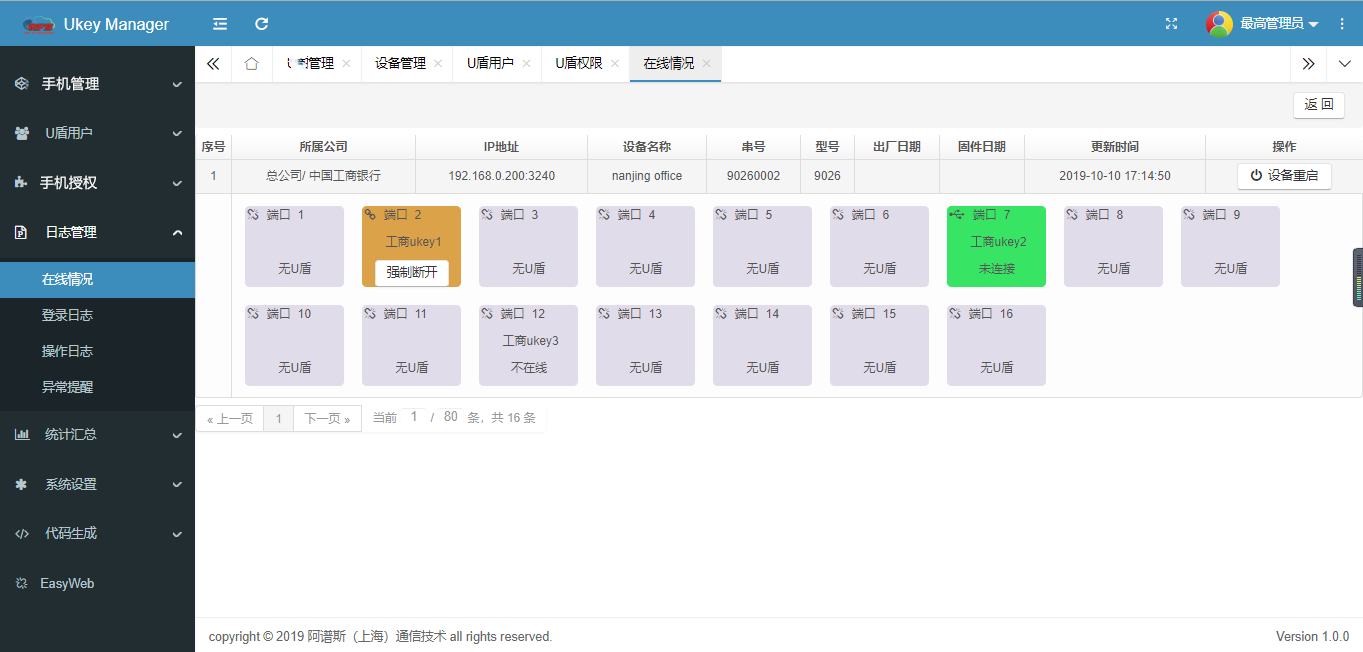Click the right-edge vertical scrollbar handle

click(x=1358, y=277)
